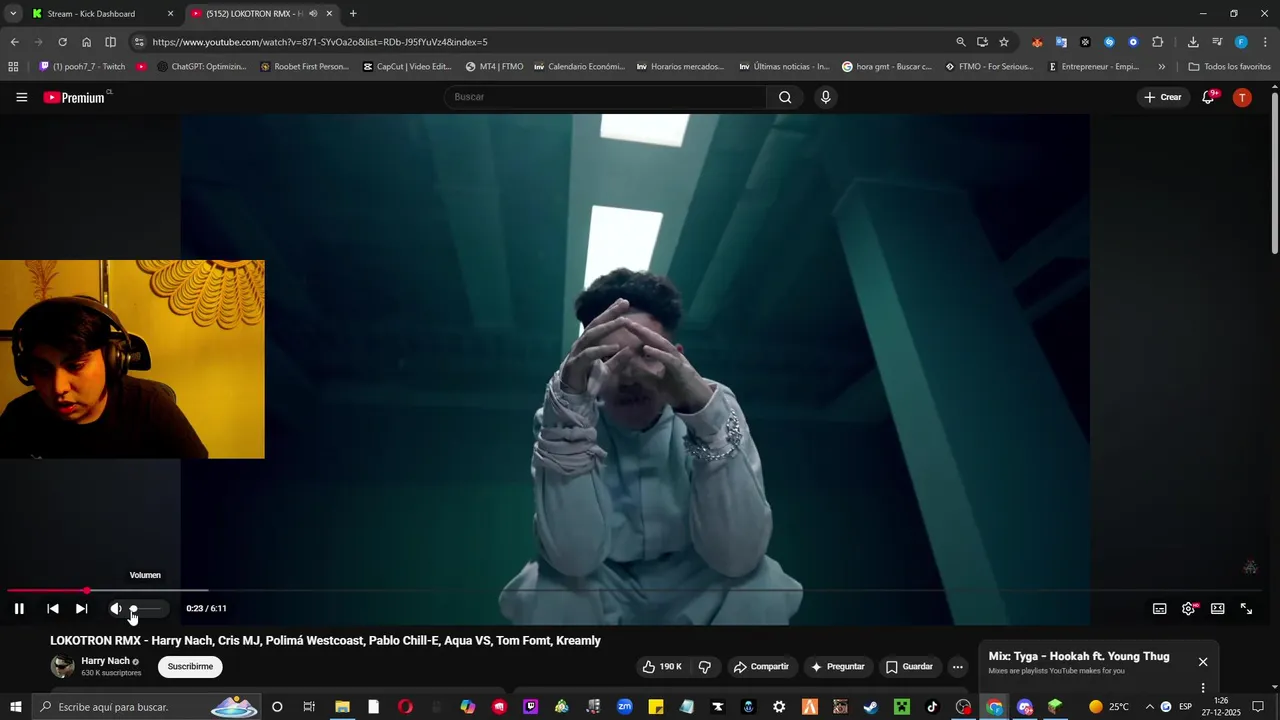Like the video with 190 K likes
The height and width of the screenshot is (720, 1280).
(x=663, y=667)
